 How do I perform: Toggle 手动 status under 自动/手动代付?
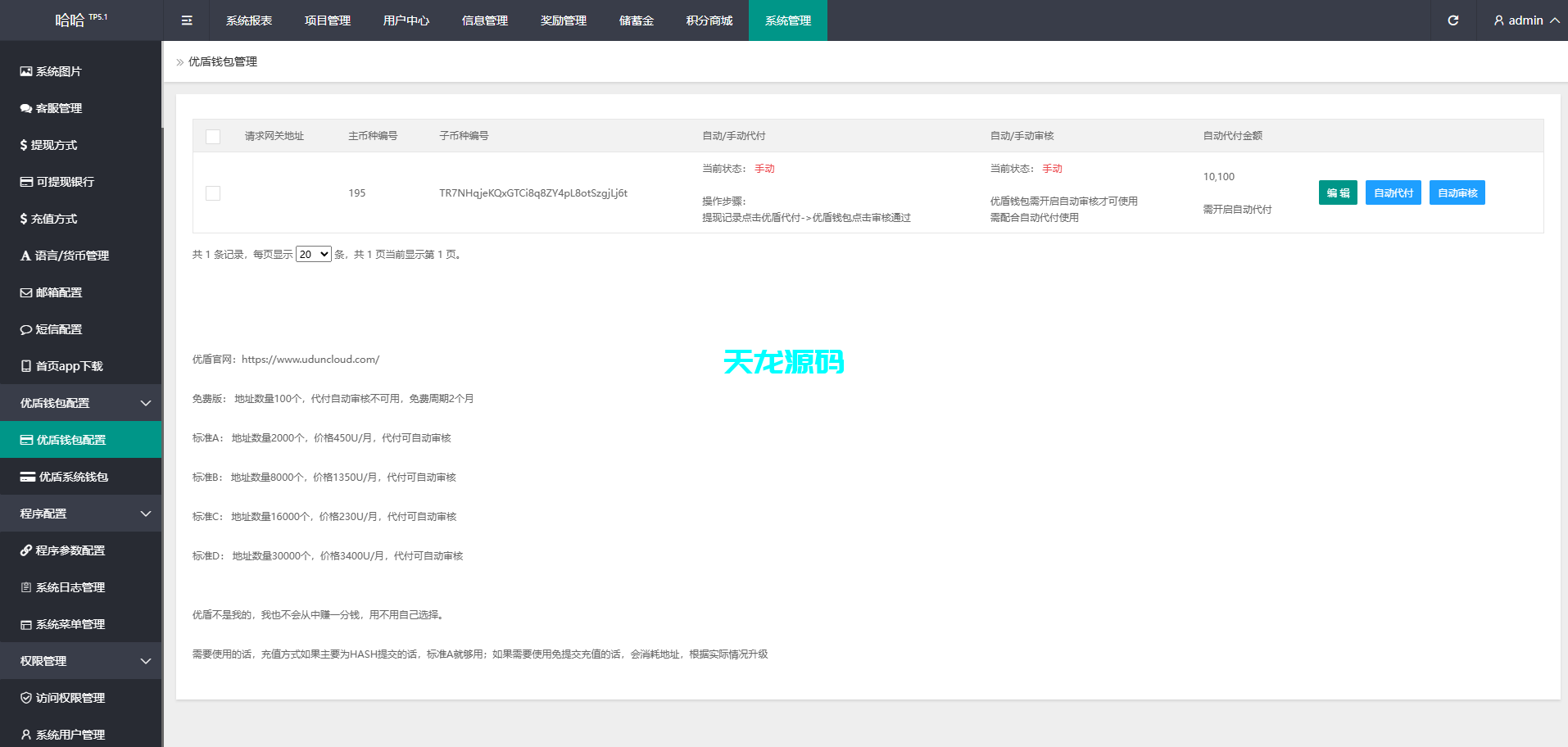tap(764, 168)
